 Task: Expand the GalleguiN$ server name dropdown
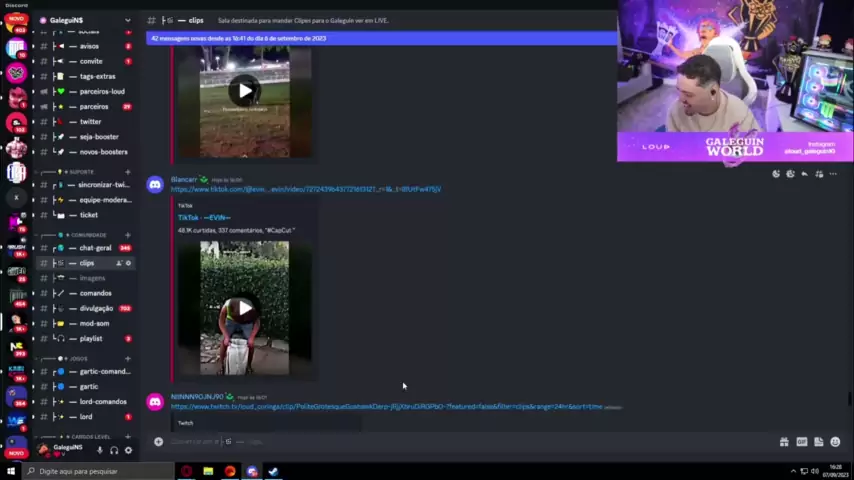tap(127, 20)
